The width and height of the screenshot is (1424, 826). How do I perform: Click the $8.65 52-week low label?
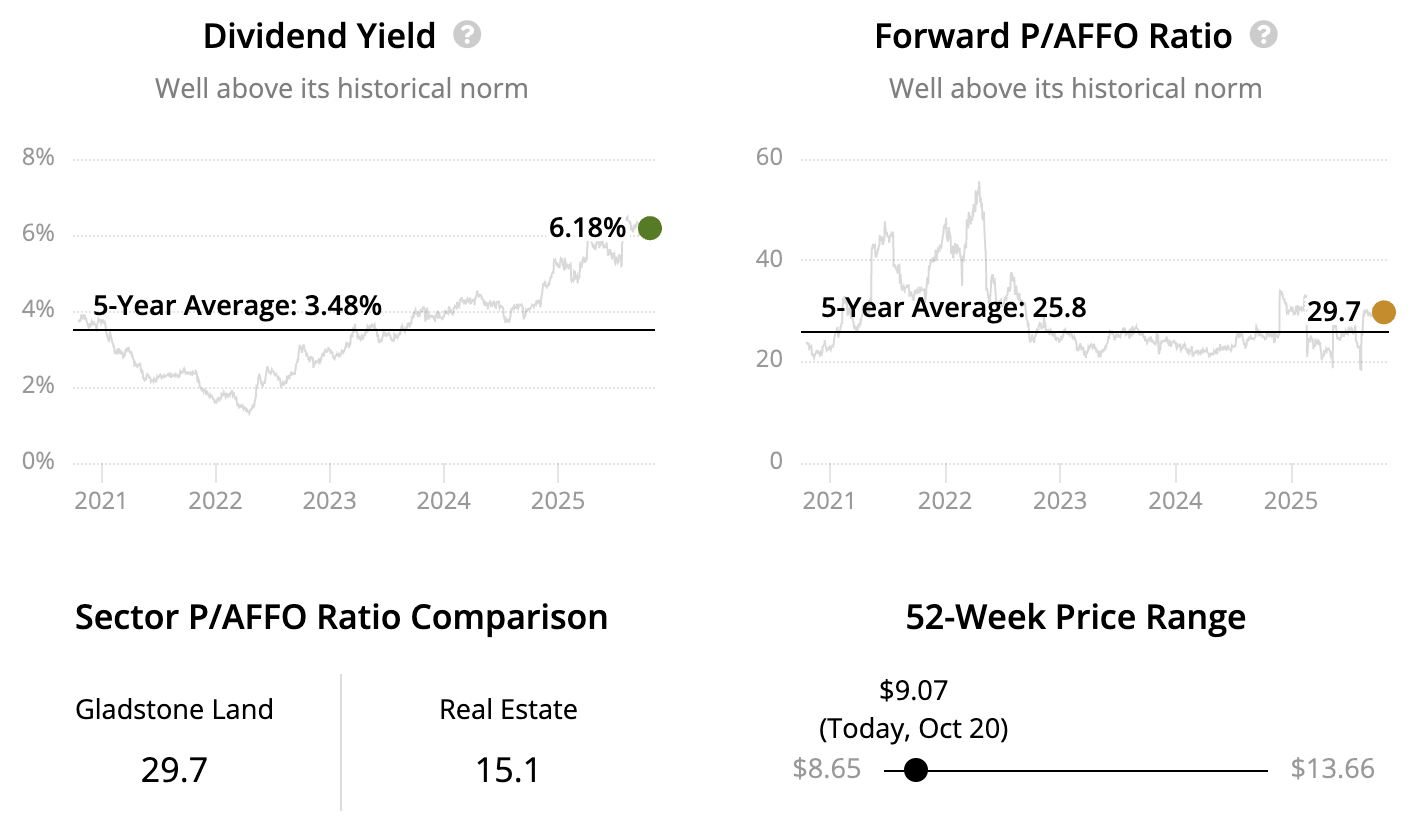pyautogui.click(x=826, y=769)
